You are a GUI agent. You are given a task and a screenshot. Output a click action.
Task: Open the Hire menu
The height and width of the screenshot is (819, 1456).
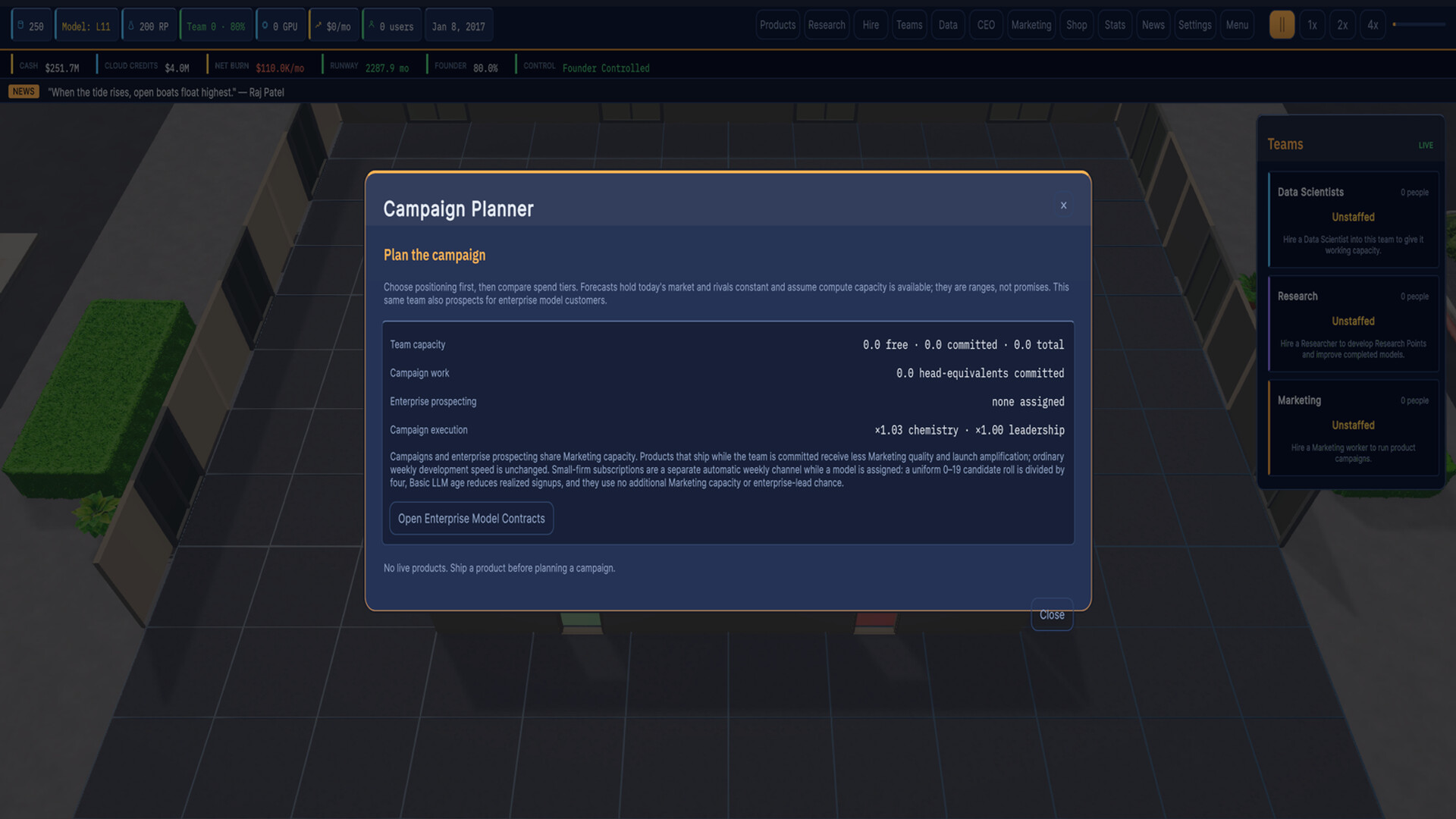[x=871, y=25]
